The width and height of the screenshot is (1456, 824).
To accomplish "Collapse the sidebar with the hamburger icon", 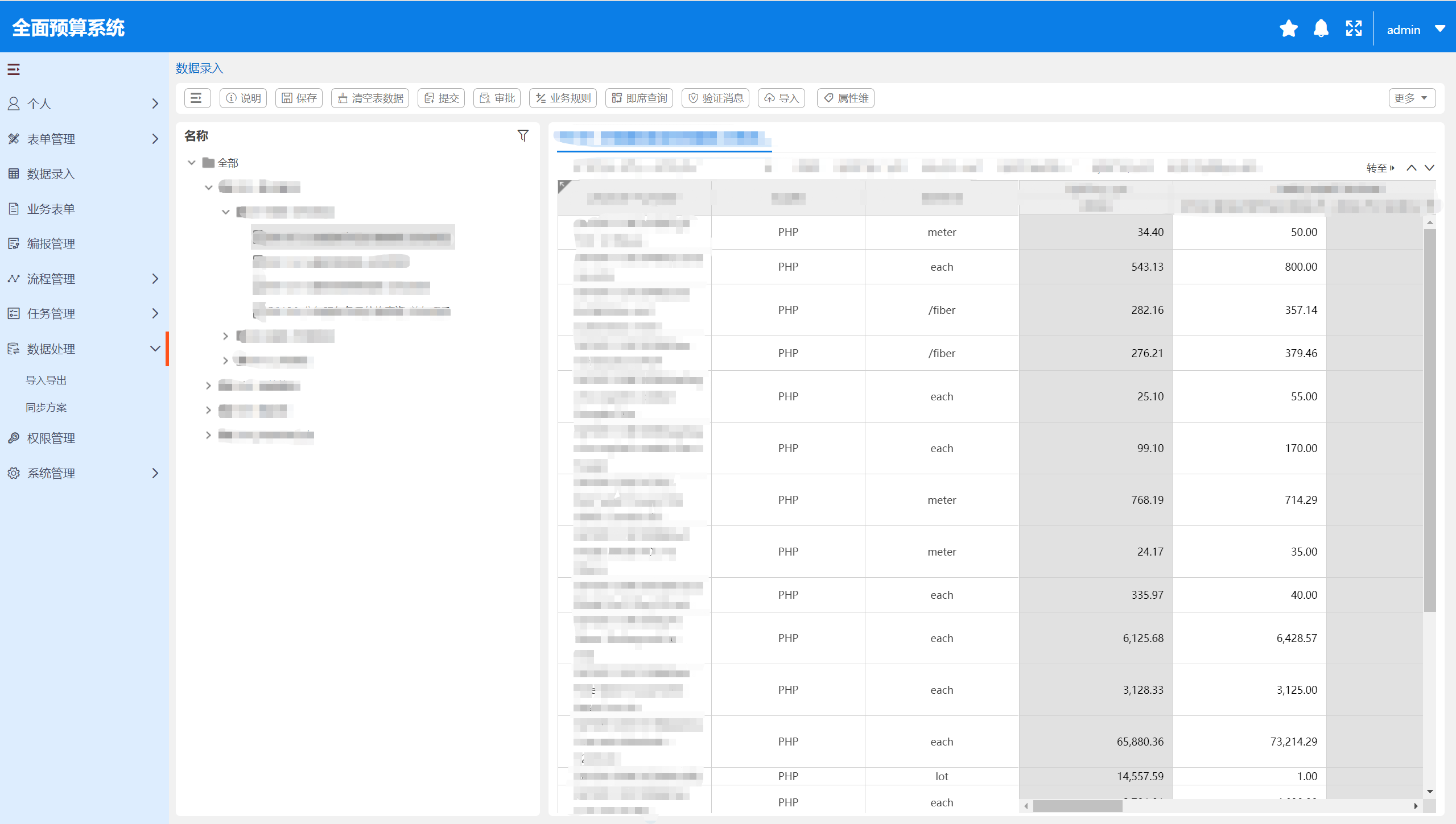I will click(14, 69).
